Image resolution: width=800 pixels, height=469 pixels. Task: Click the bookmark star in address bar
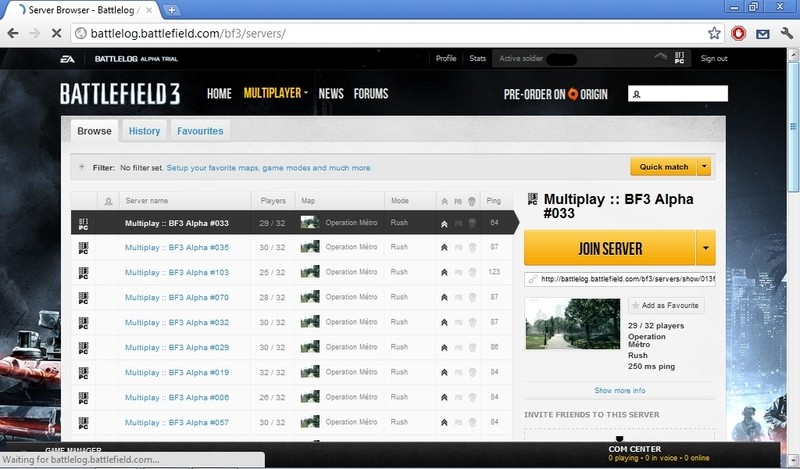714,33
